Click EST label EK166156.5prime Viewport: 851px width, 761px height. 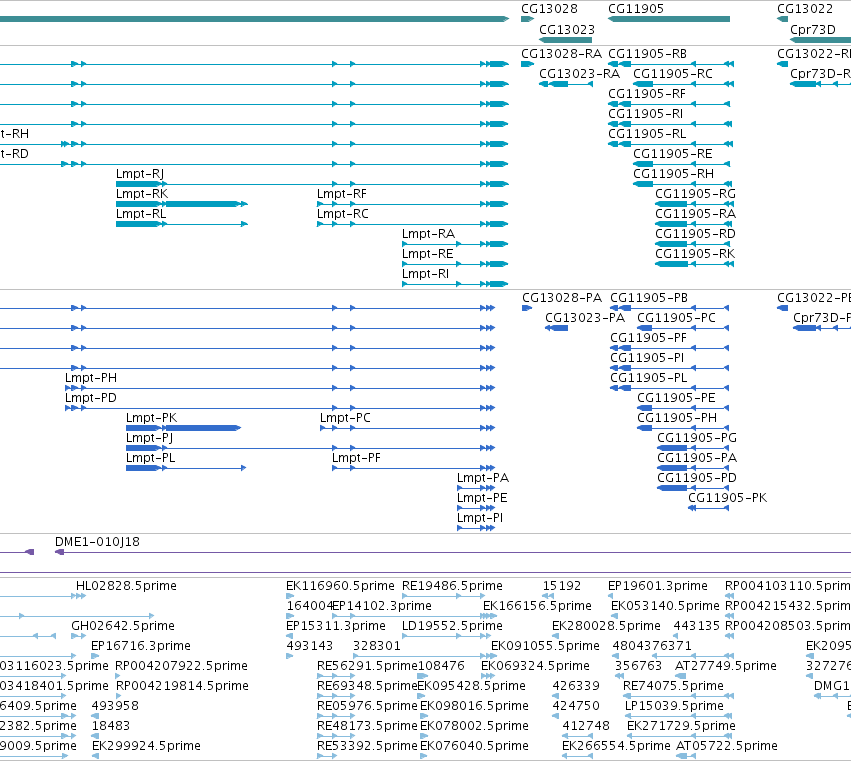pyautogui.click(x=537, y=606)
